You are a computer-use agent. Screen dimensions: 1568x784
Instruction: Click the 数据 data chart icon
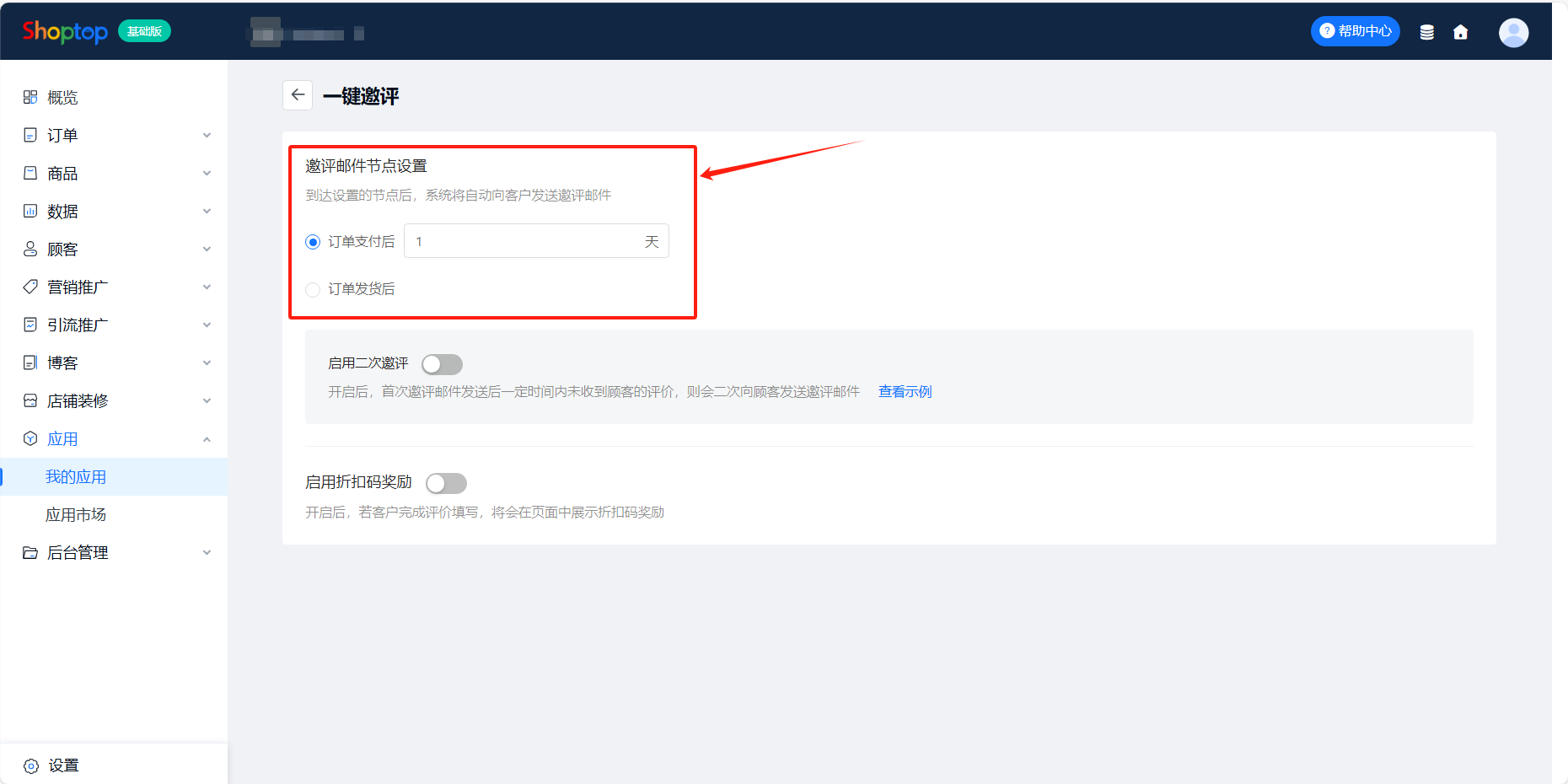click(30, 211)
